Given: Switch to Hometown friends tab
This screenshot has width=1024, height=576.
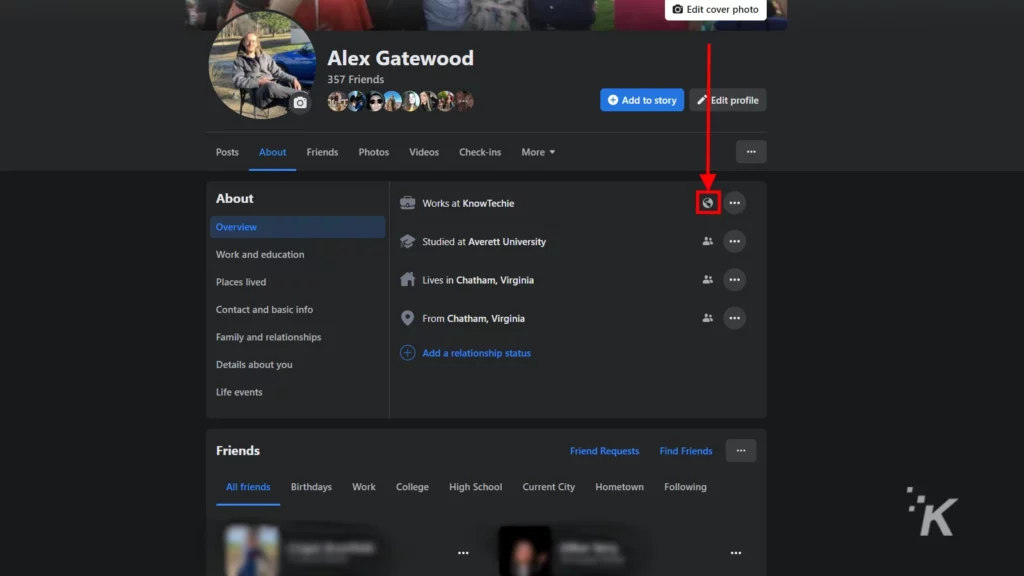Looking at the screenshot, I should (619, 487).
